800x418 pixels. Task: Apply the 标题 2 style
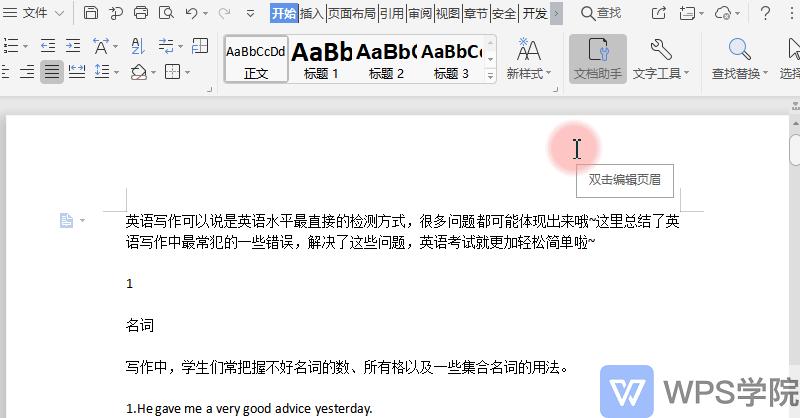386,60
